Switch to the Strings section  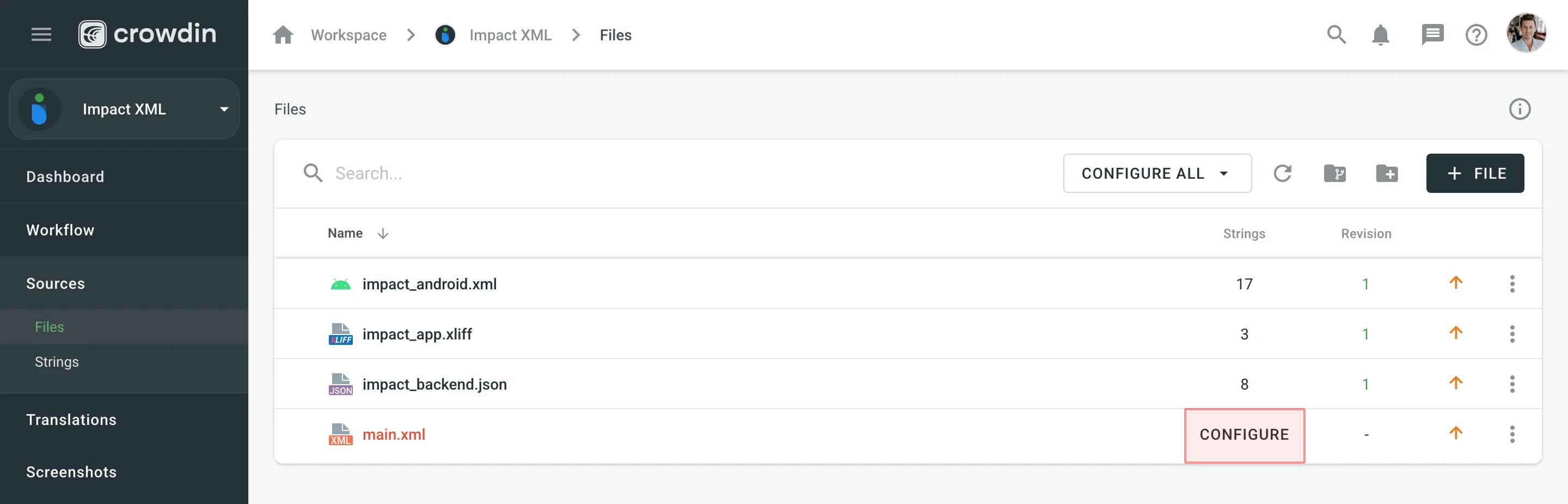pos(56,361)
